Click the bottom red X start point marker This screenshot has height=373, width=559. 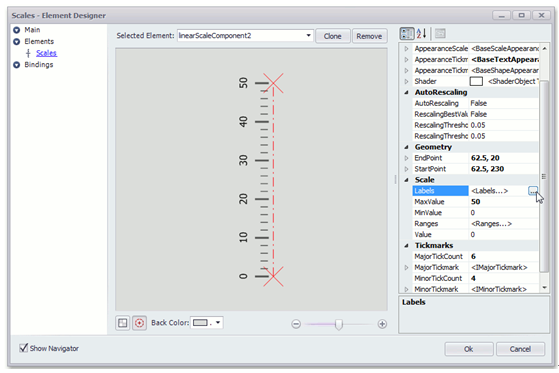pos(273,276)
